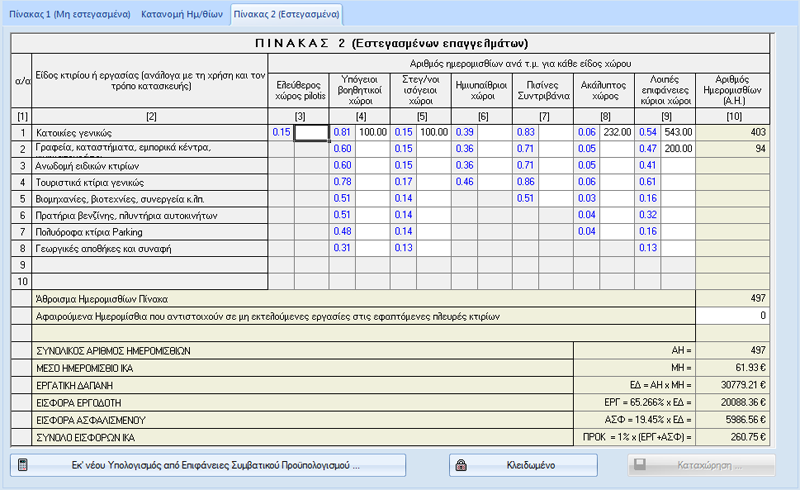Click the 0.86 coefficient in row 4
The width and height of the screenshot is (800, 490).
(526, 182)
